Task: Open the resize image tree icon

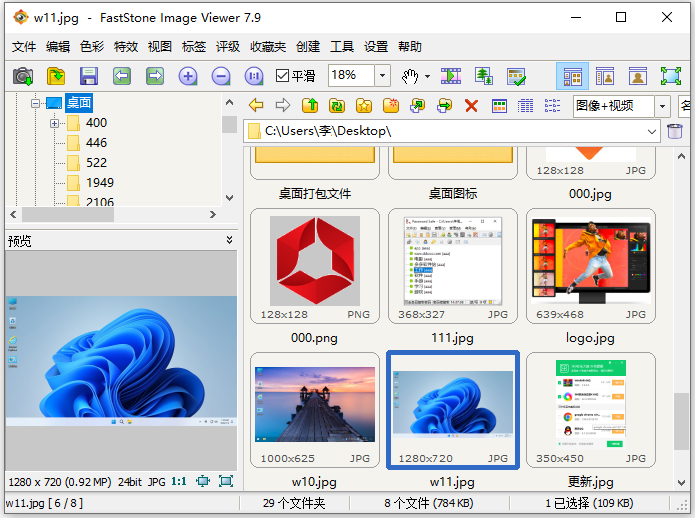Action: point(484,76)
